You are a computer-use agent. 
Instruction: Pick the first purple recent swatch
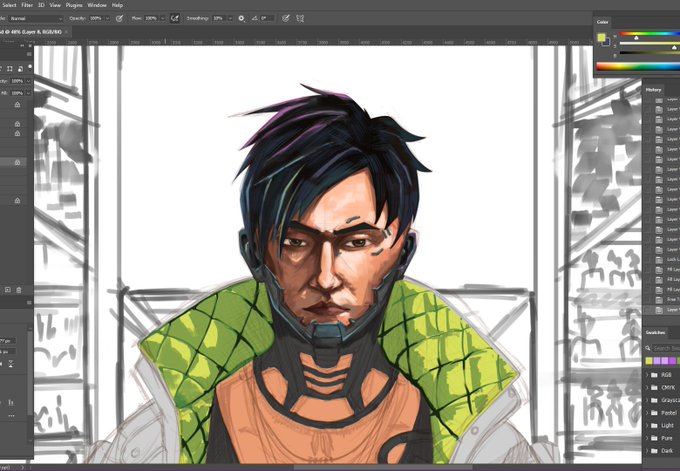(657, 361)
